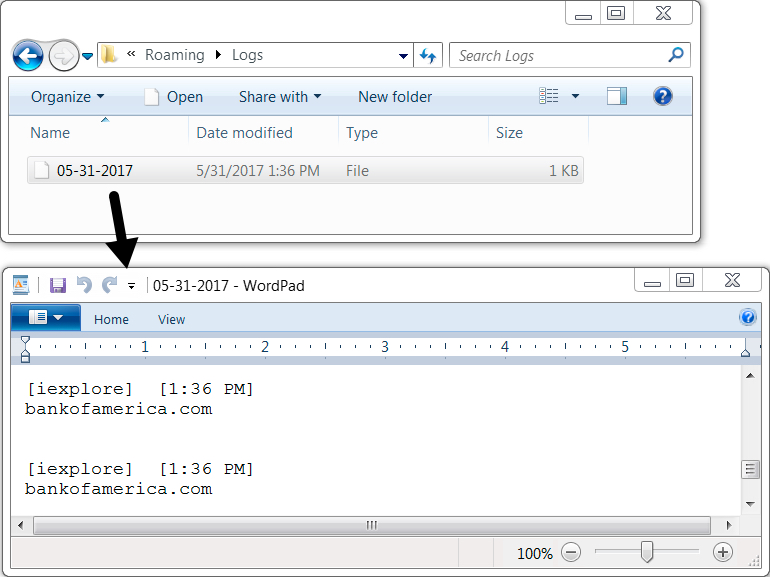Screen dimensions: 770x577
Task: Undo the last action in WordPad
Action: [84, 284]
